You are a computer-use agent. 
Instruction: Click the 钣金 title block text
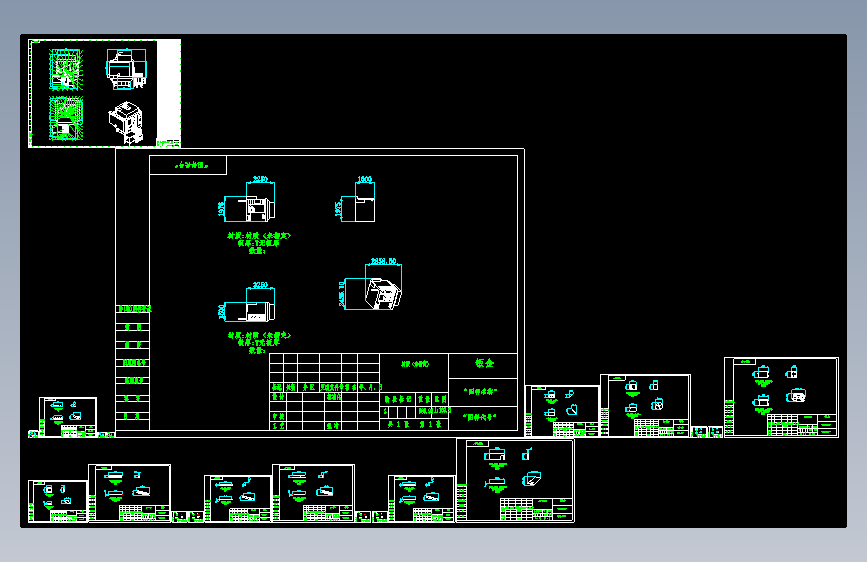click(484, 363)
